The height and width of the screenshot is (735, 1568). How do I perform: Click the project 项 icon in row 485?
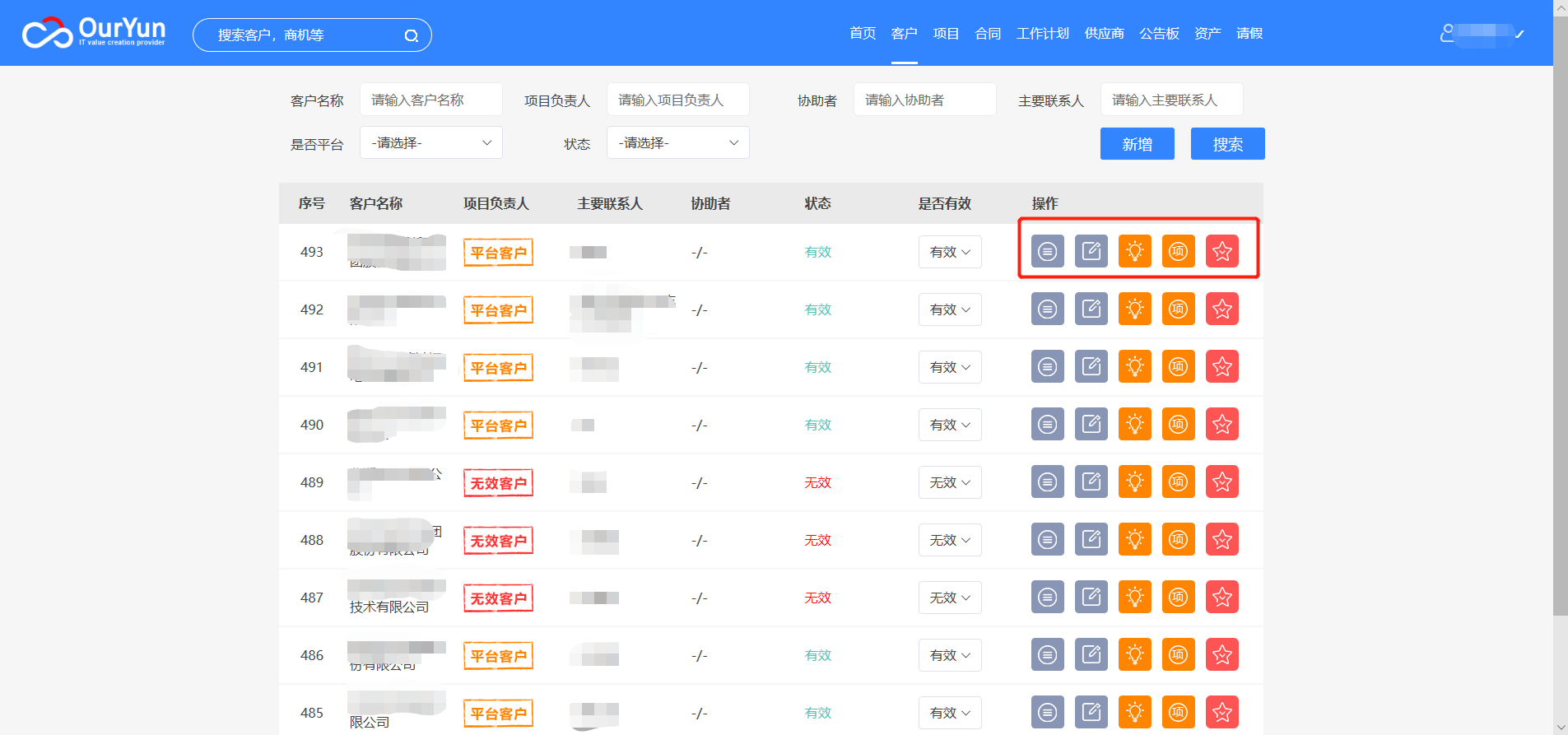1179,713
